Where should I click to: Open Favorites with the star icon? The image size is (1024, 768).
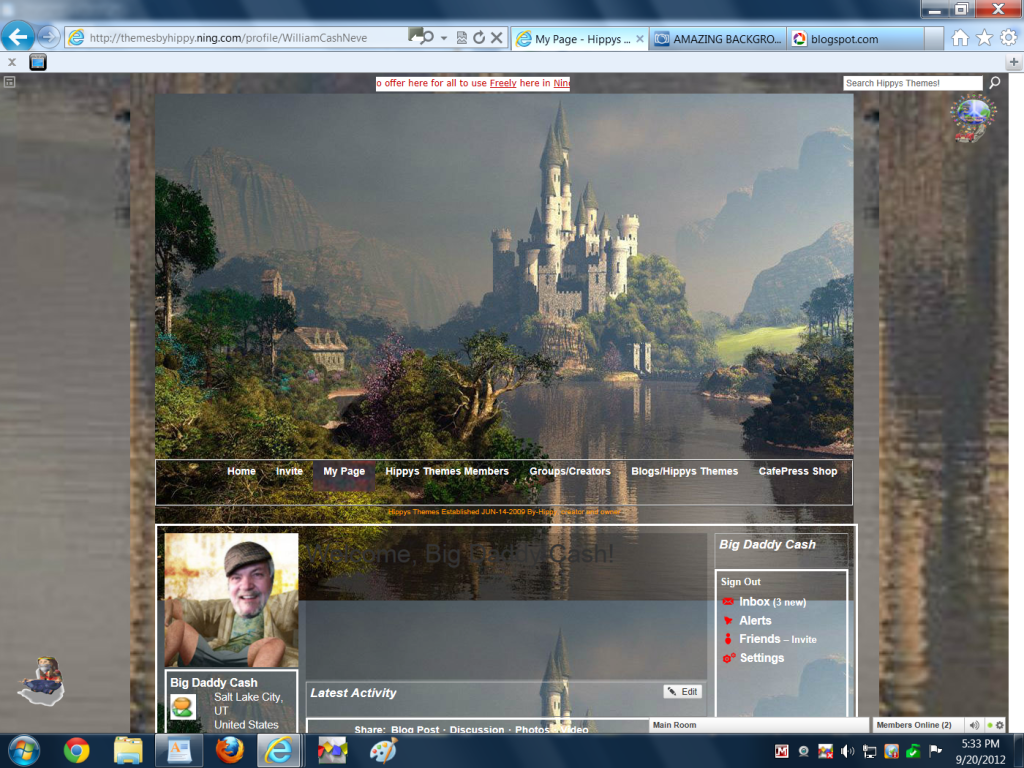click(x=984, y=38)
